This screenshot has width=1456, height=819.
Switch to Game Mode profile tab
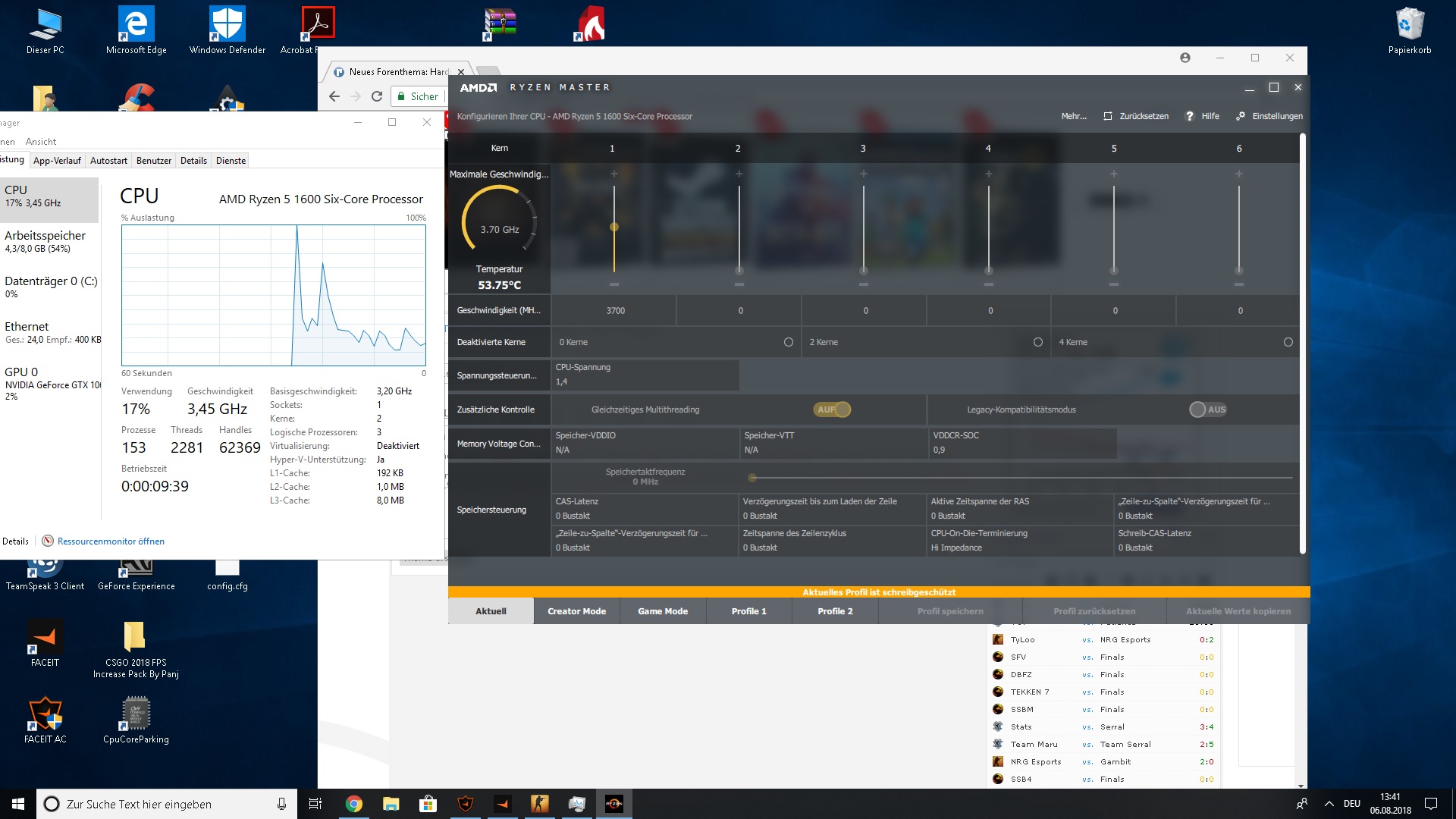point(663,611)
